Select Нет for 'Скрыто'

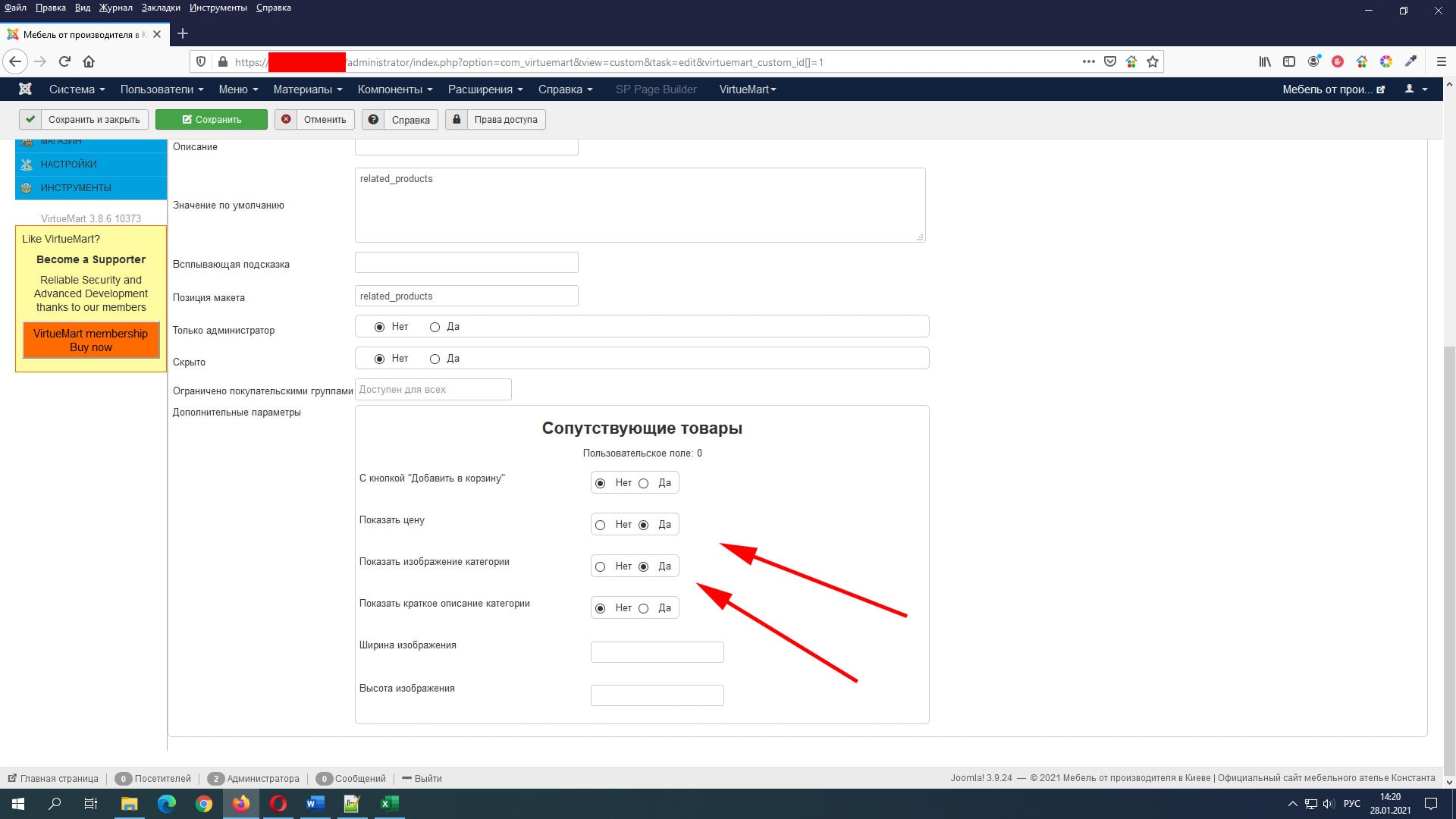pyautogui.click(x=379, y=359)
